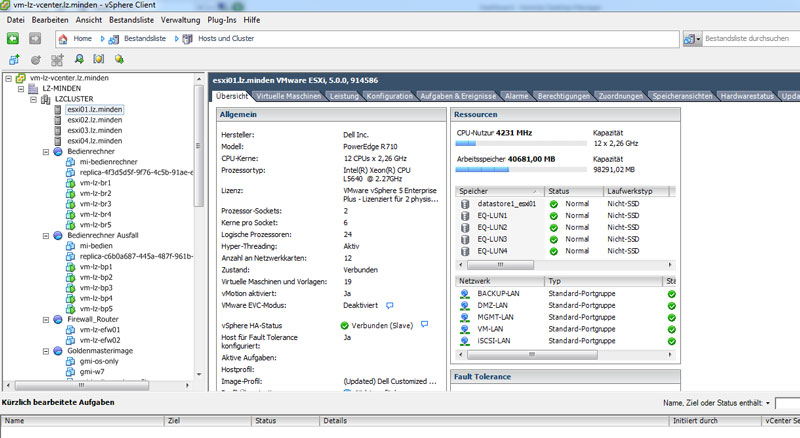This screenshot has height=438, width=800.
Task: Click inventory tree down scroll arrow
Action: coord(199,374)
